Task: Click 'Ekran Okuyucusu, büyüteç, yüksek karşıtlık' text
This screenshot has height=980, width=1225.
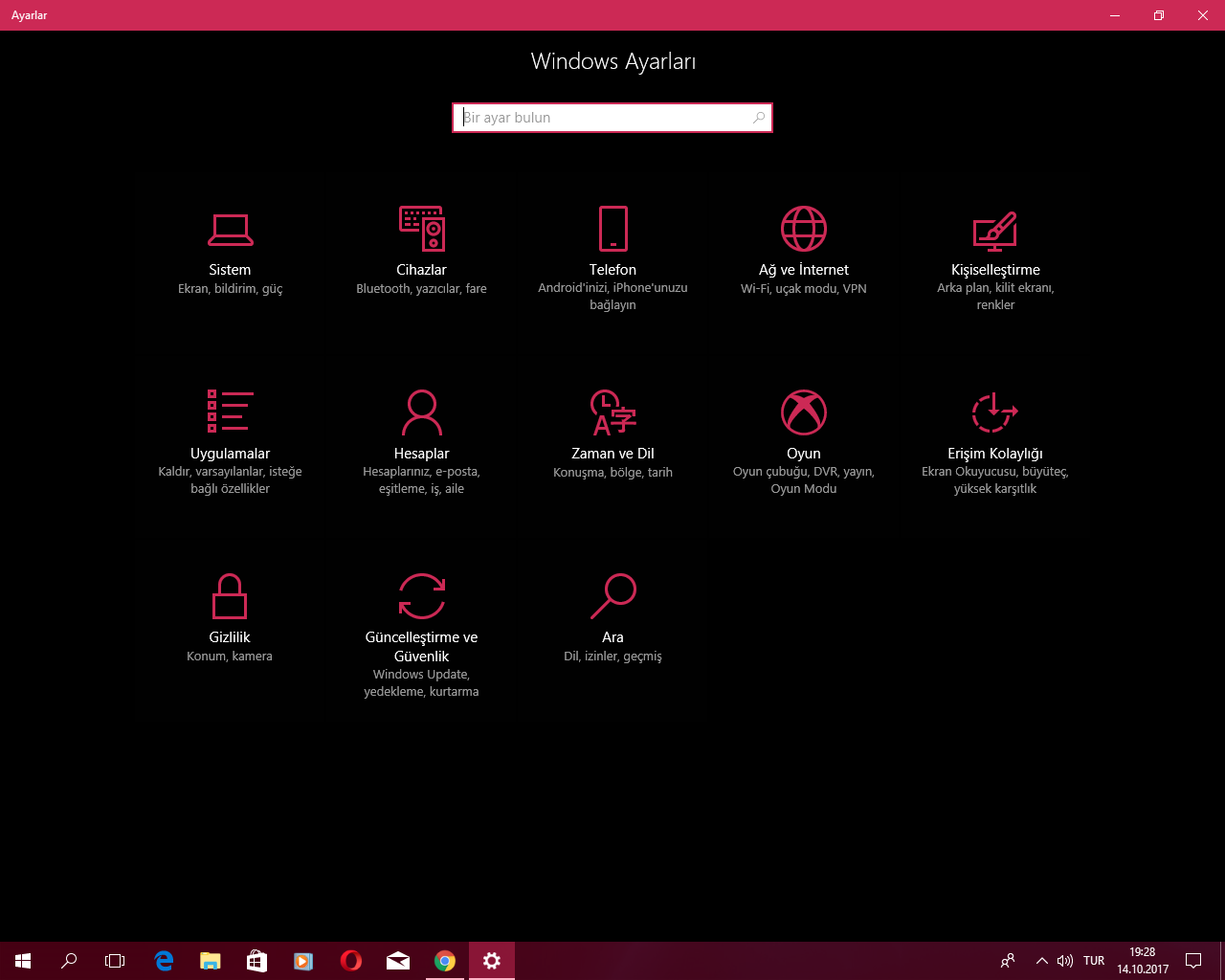Action: pos(995,480)
